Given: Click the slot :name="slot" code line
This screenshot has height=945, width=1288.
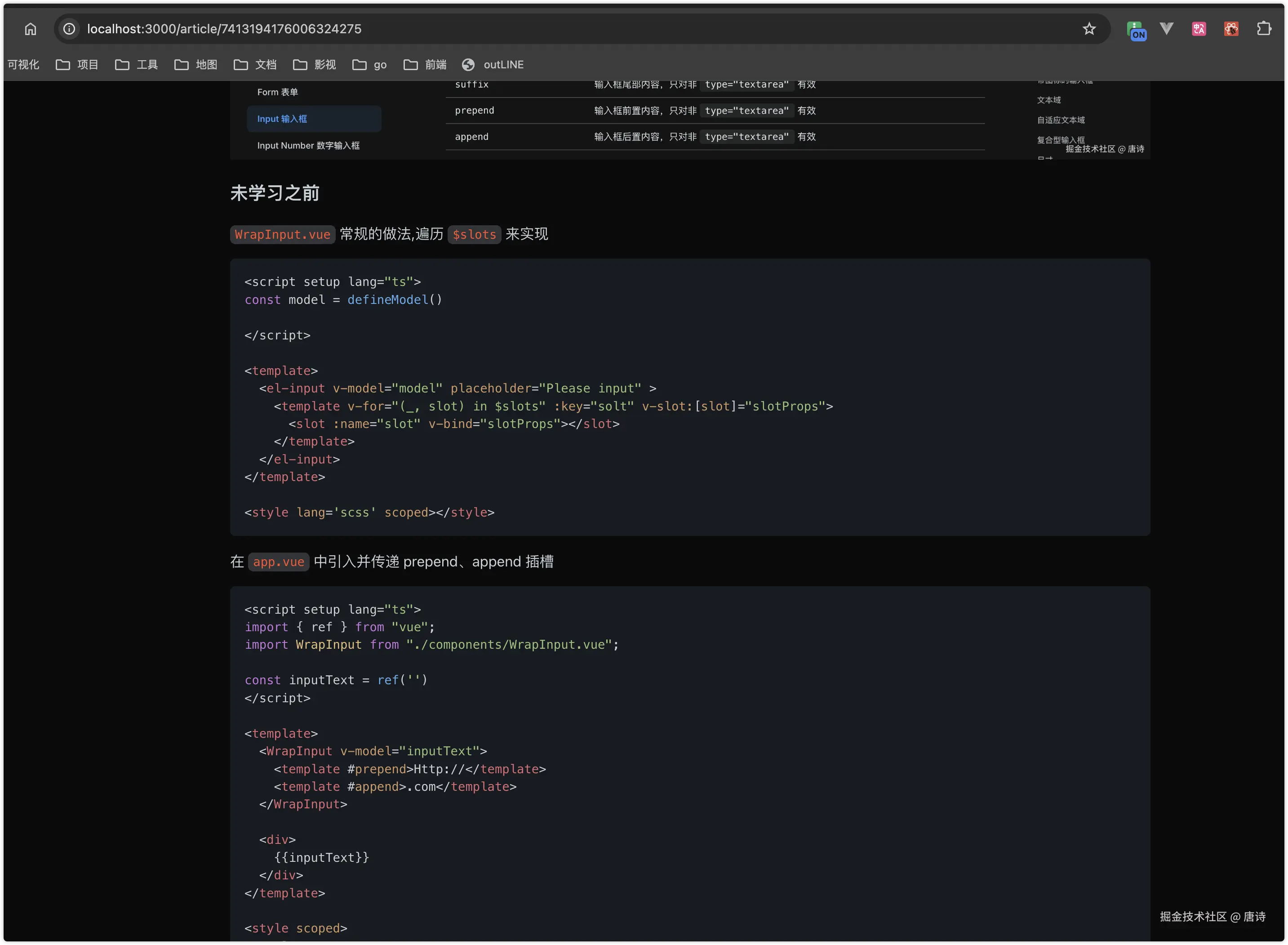Looking at the screenshot, I should click(x=454, y=424).
